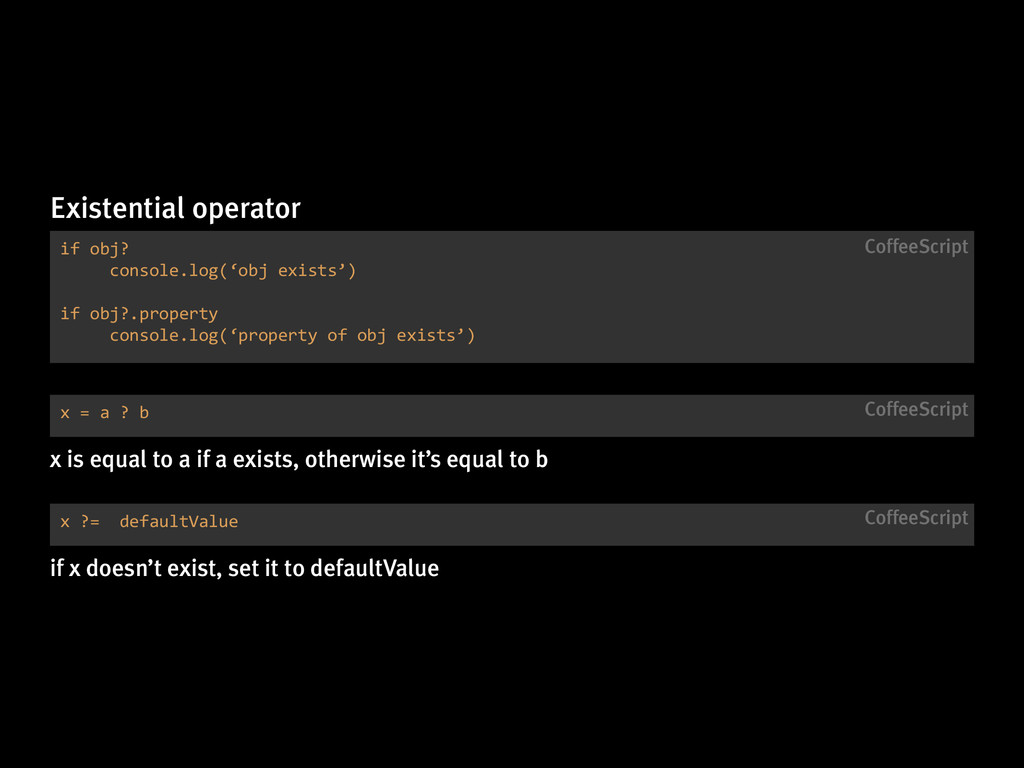The image size is (1024, 768).
Task: Click the third code block background
Action: (512, 524)
